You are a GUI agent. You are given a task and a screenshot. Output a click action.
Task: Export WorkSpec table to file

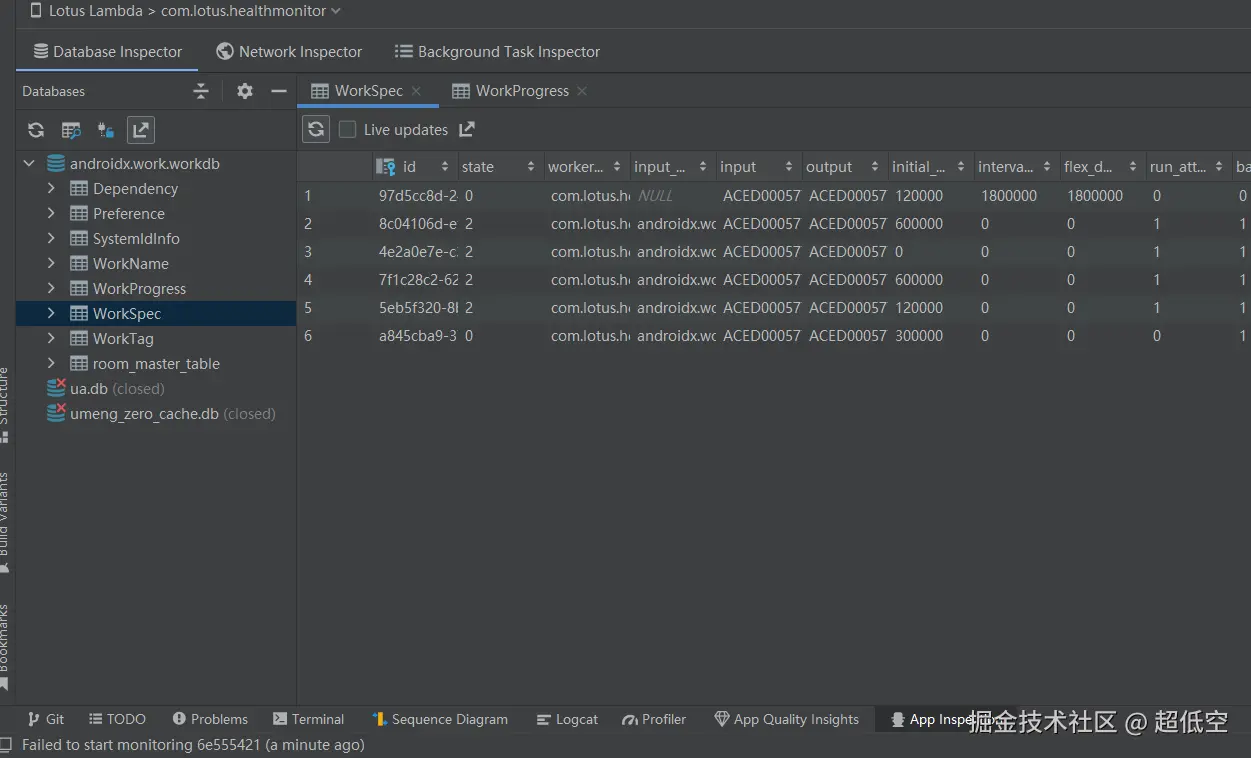(467, 129)
